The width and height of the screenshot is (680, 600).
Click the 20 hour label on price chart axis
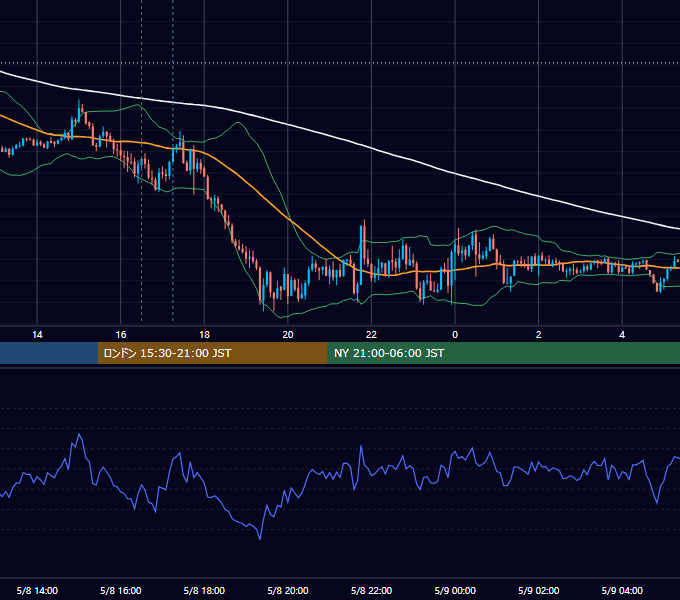[288, 335]
